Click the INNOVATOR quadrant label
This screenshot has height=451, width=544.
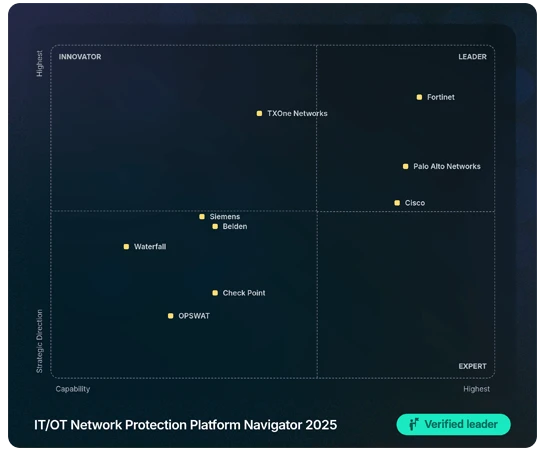[x=80, y=57]
